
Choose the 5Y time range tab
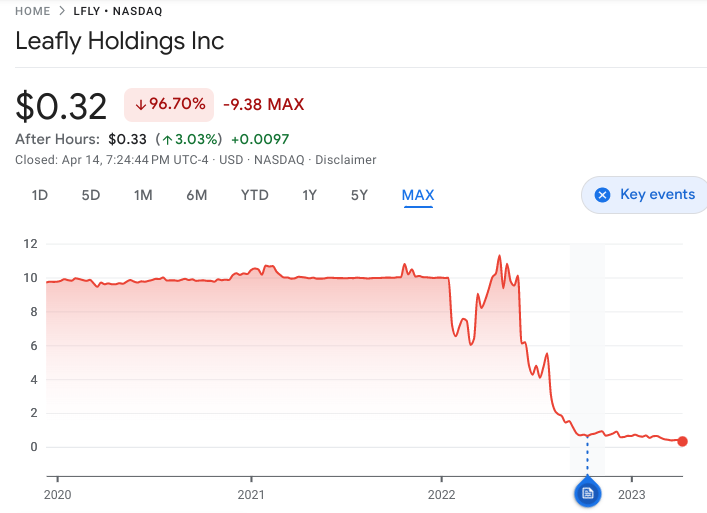pyautogui.click(x=360, y=195)
